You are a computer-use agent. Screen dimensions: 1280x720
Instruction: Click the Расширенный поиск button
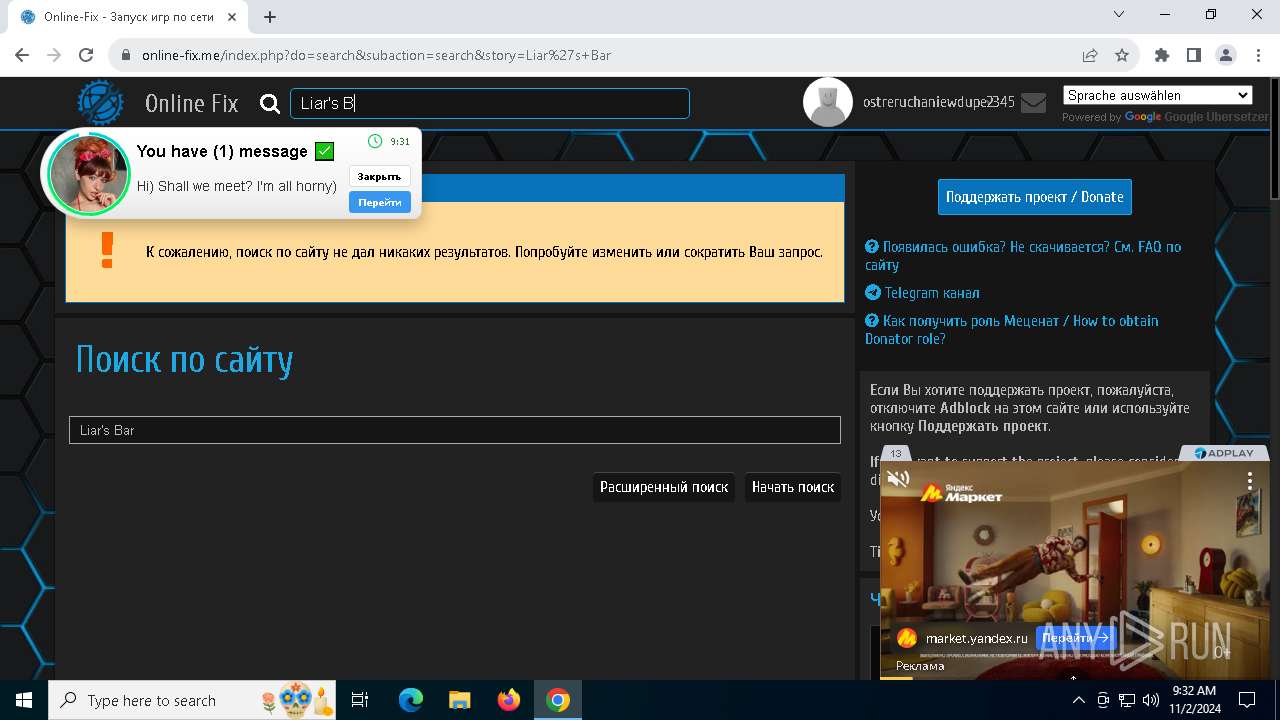pyautogui.click(x=664, y=487)
